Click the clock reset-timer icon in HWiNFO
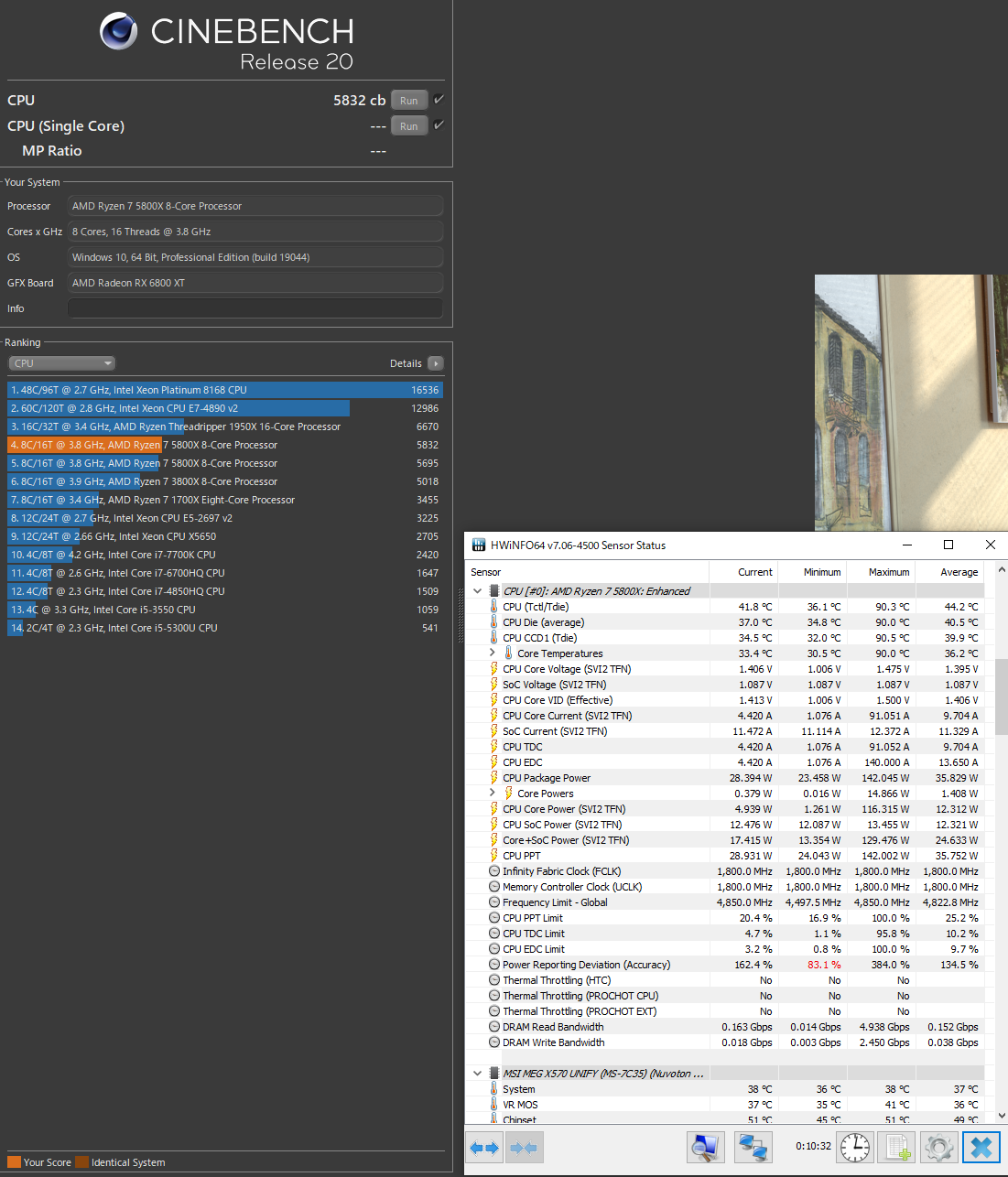The width and height of the screenshot is (1008, 1177). pyautogui.click(x=855, y=1147)
